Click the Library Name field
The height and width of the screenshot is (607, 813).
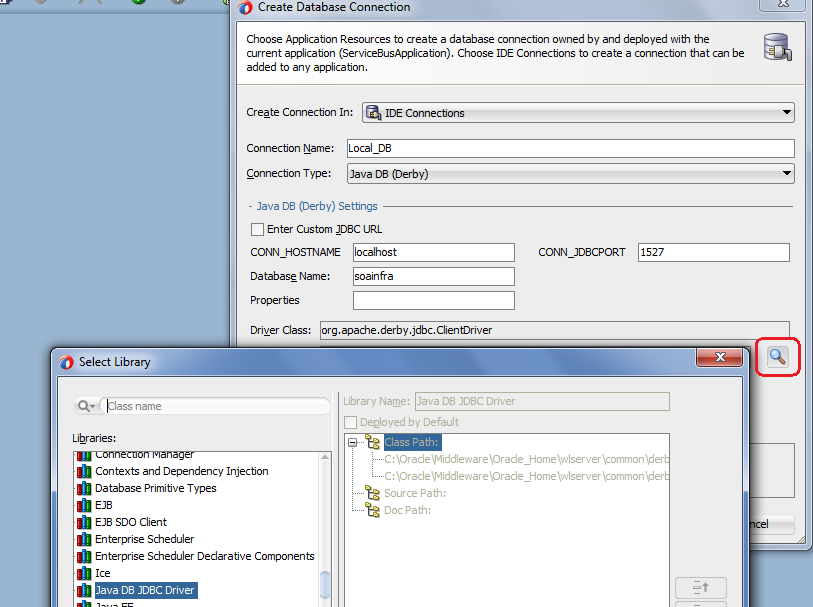(x=542, y=401)
